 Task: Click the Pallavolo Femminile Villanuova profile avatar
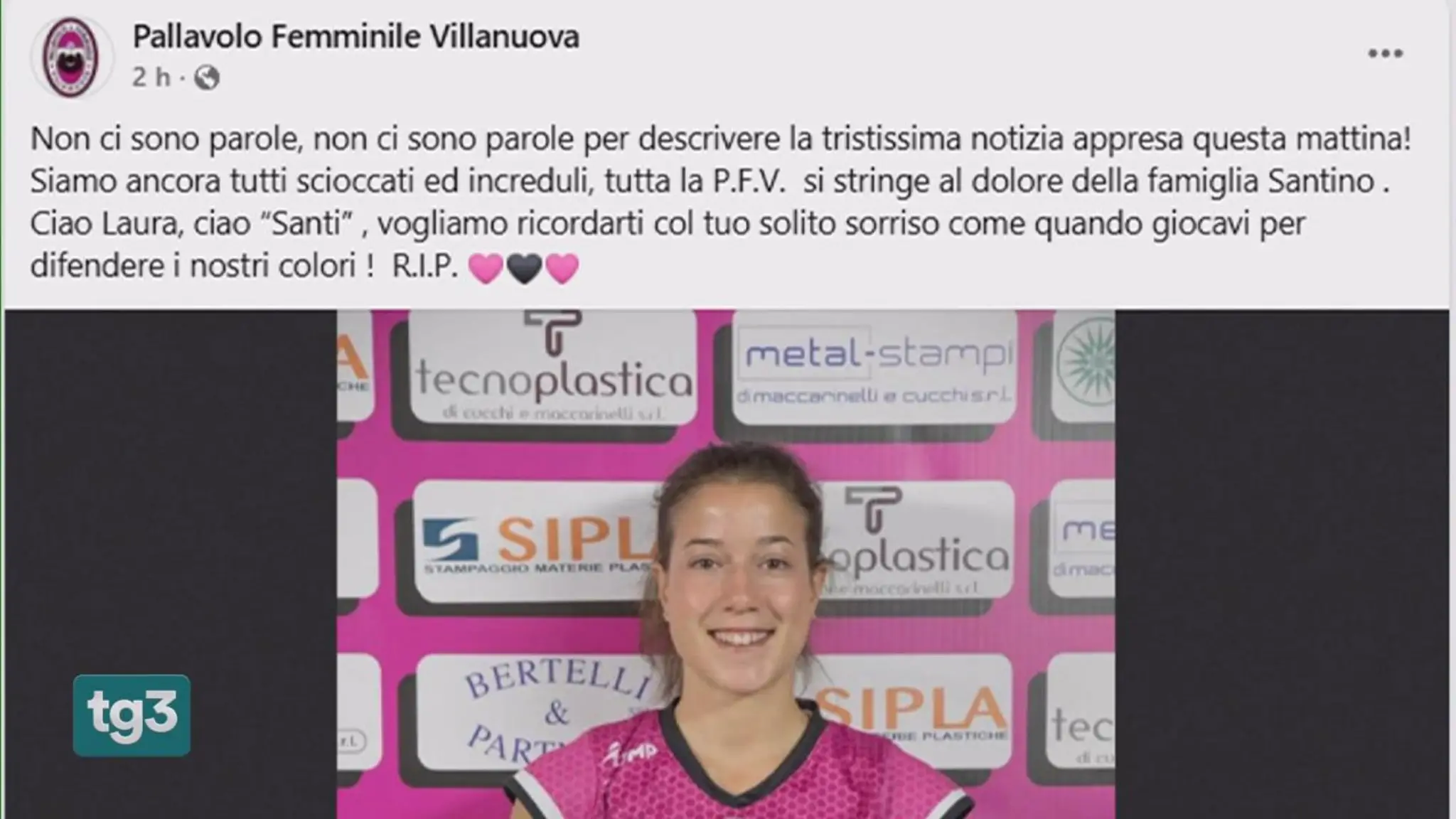(x=70, y=56)
